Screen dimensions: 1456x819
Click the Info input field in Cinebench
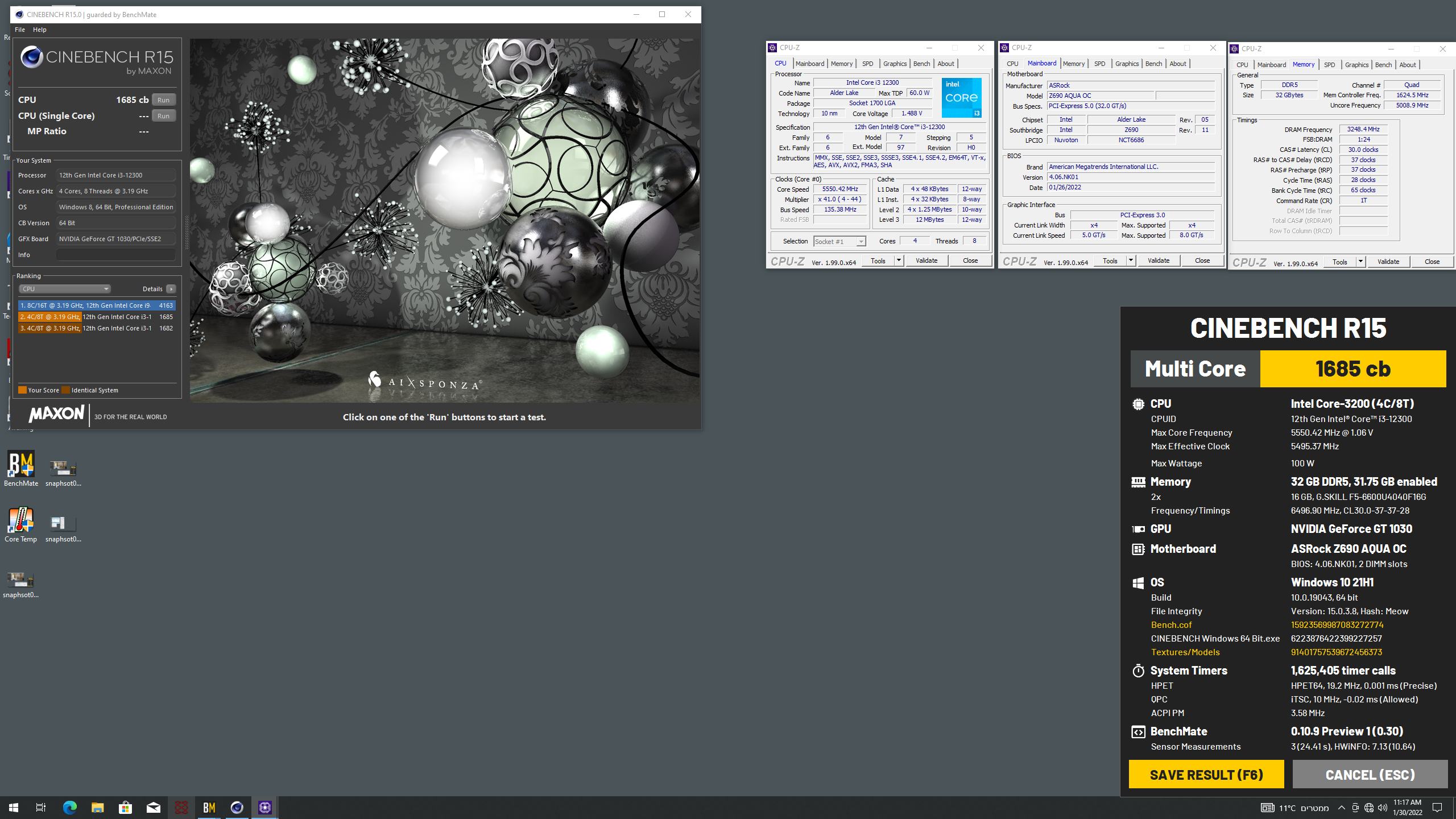[x=116, y=255]
